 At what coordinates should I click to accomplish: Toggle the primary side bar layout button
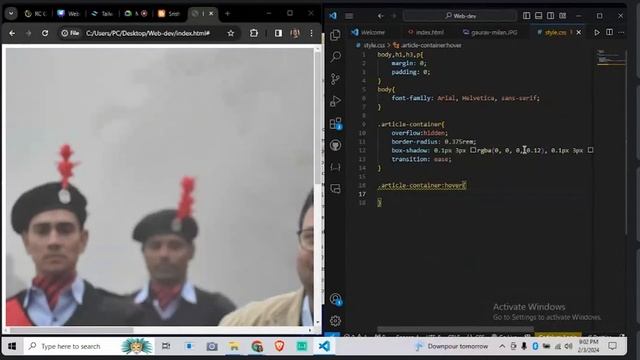527,16
